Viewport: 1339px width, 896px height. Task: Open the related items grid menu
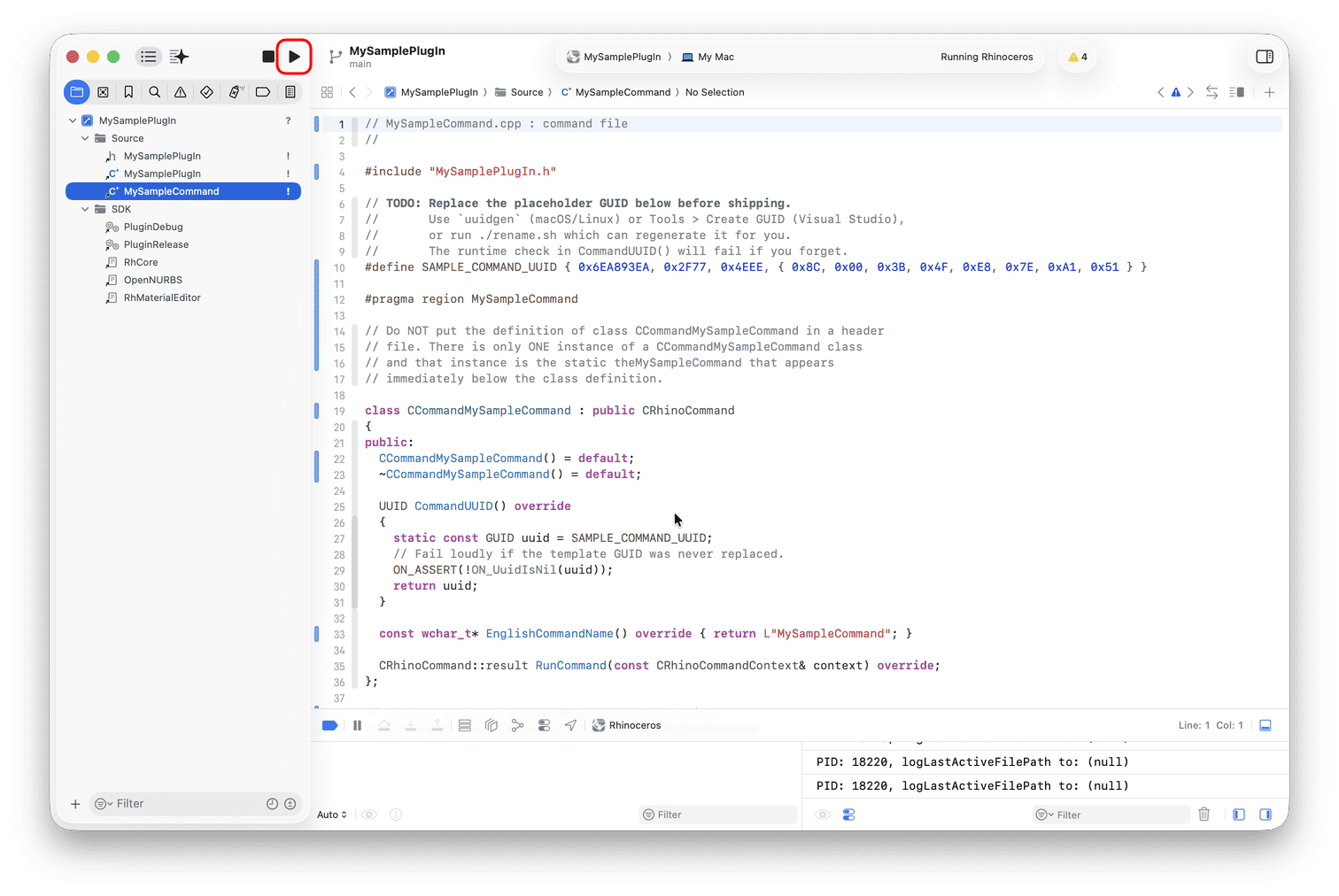click(327, 92)
